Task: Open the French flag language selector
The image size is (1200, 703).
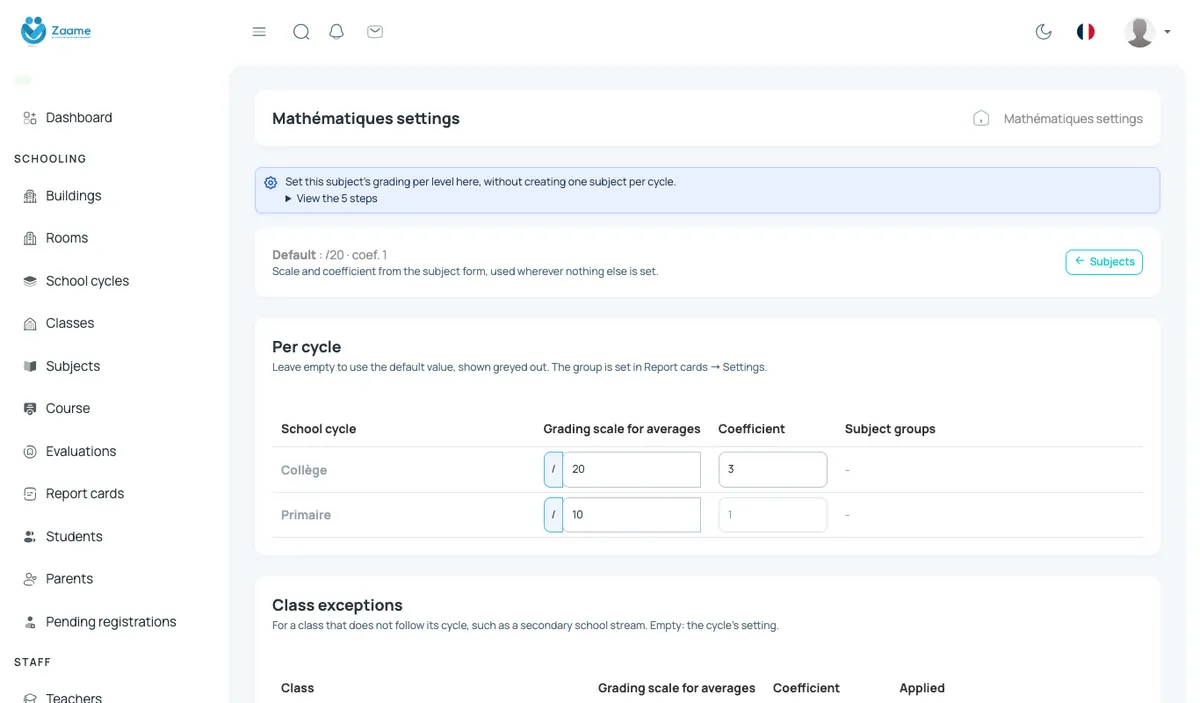Action: [x=1086, y=32]
